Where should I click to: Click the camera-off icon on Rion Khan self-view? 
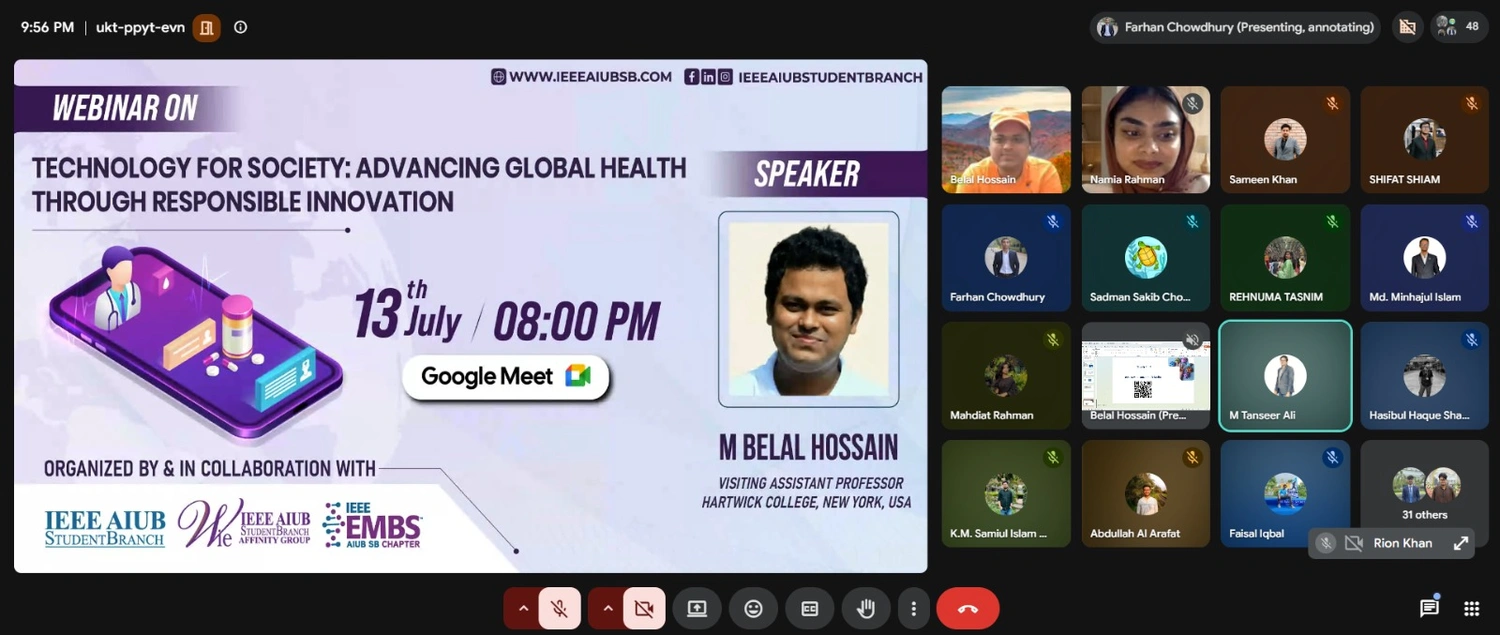[1354, 543]
